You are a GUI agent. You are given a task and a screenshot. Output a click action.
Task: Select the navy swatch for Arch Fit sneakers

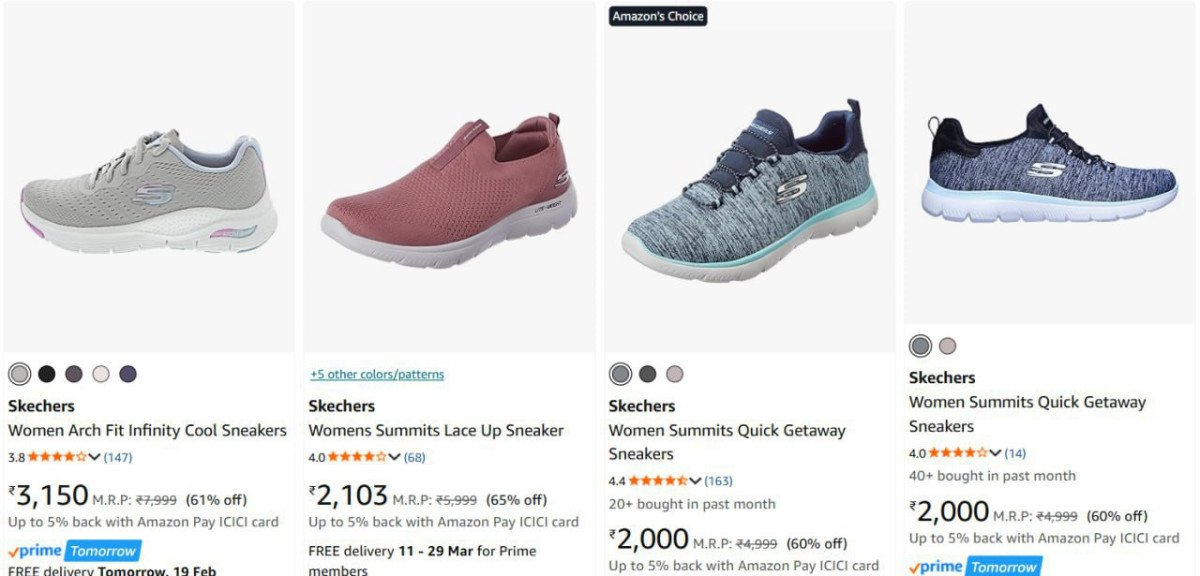click(128, 374)
